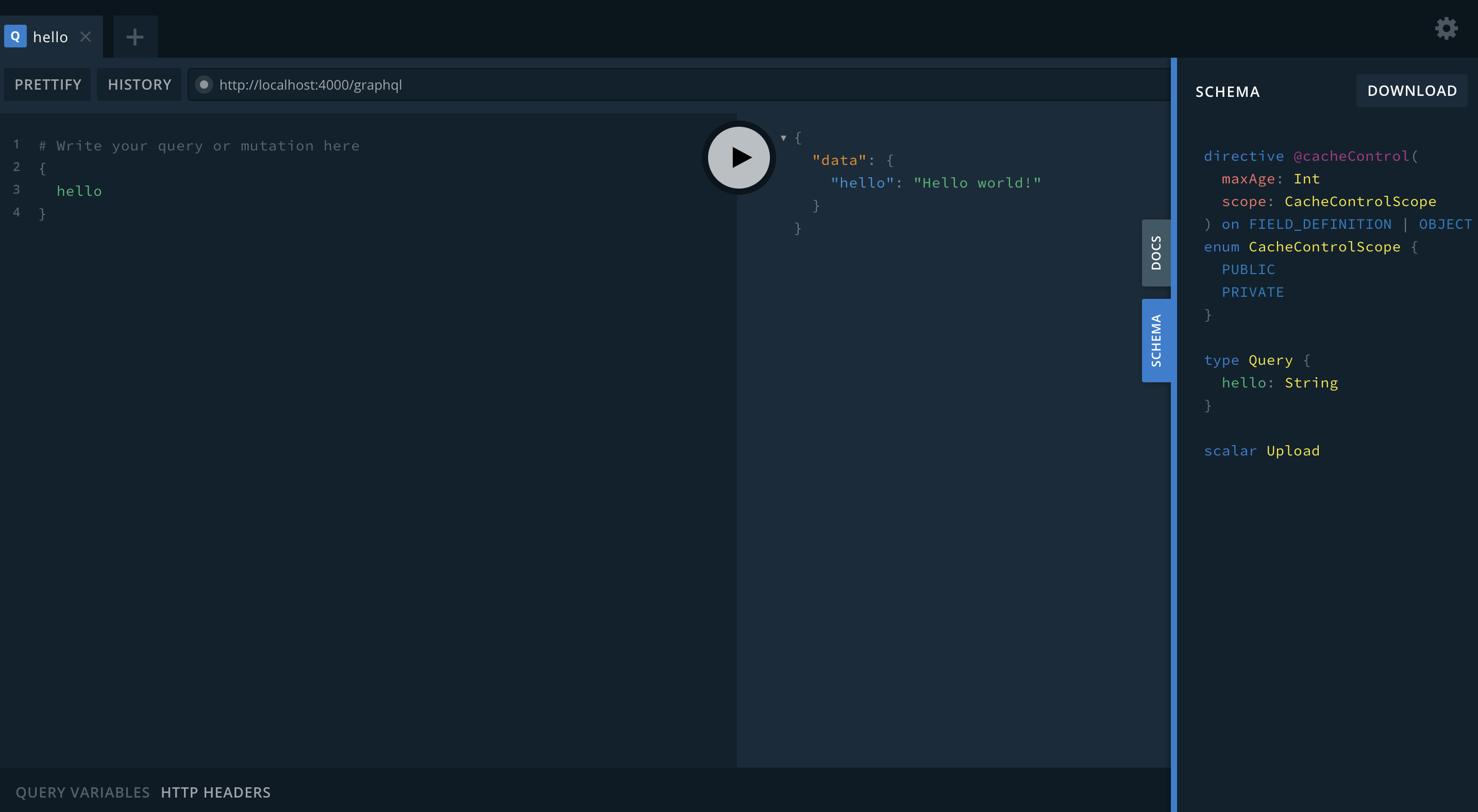Click the hello field in the query editor

[x=79, y=191]
